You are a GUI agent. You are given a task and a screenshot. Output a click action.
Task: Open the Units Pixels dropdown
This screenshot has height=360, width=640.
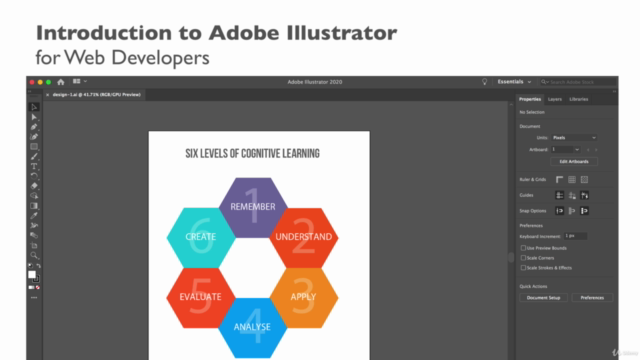pyautogui.click(x=574, y=138)
